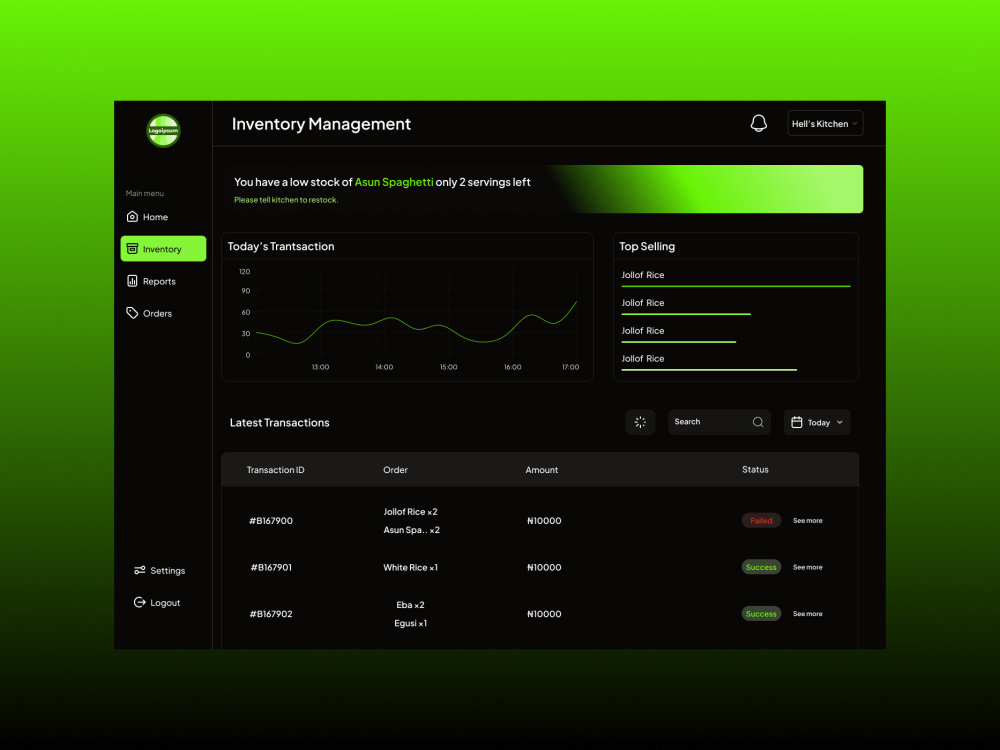Click the Orders tag icon
The height and width of the screenshot is (750, 1000).
[x=132, y=313]
